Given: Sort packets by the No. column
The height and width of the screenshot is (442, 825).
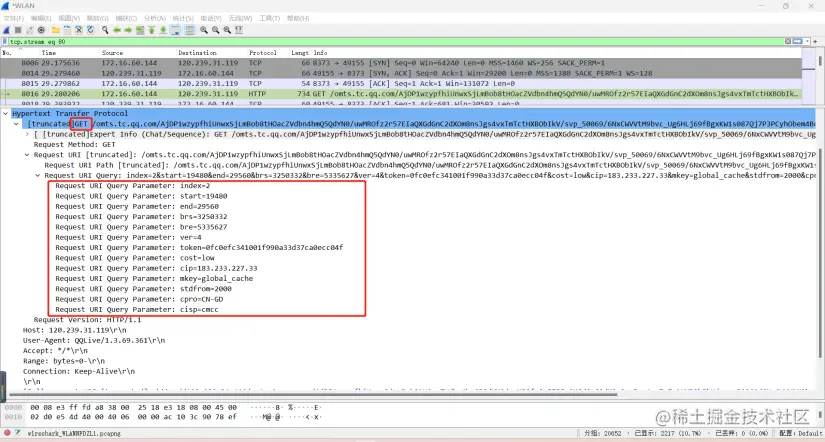Looking at the screenshot, I should pos(20,53).
